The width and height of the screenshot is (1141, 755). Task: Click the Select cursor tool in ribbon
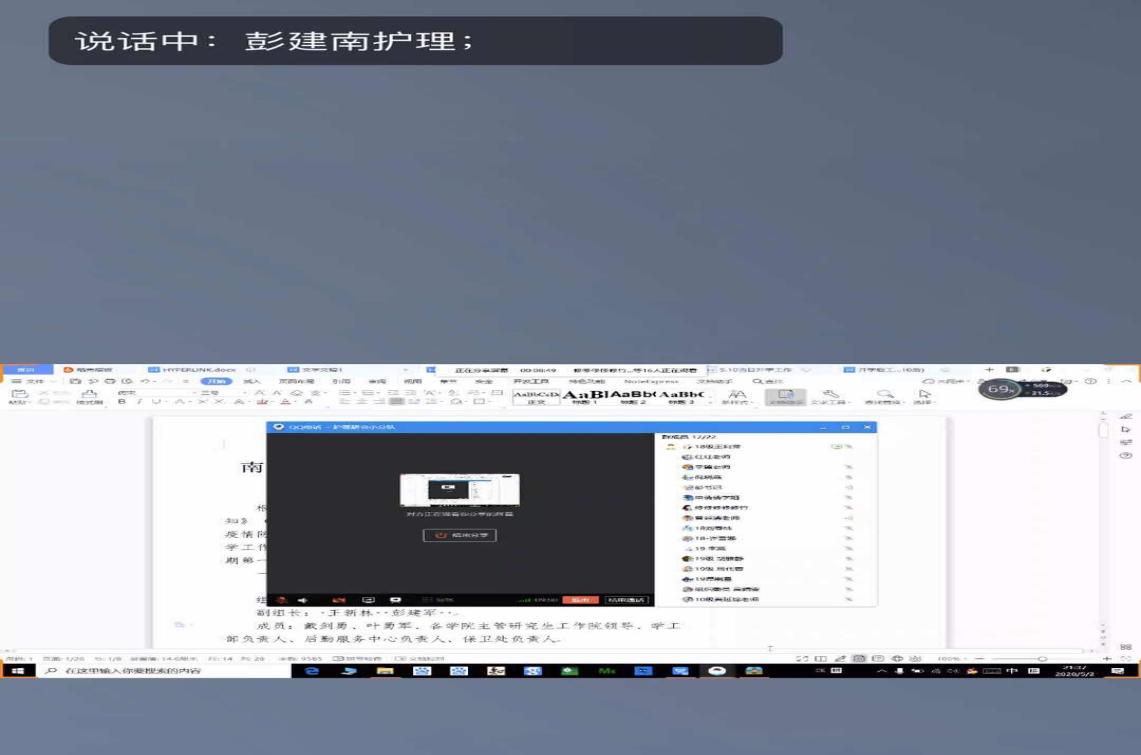[x=924, y=396]
